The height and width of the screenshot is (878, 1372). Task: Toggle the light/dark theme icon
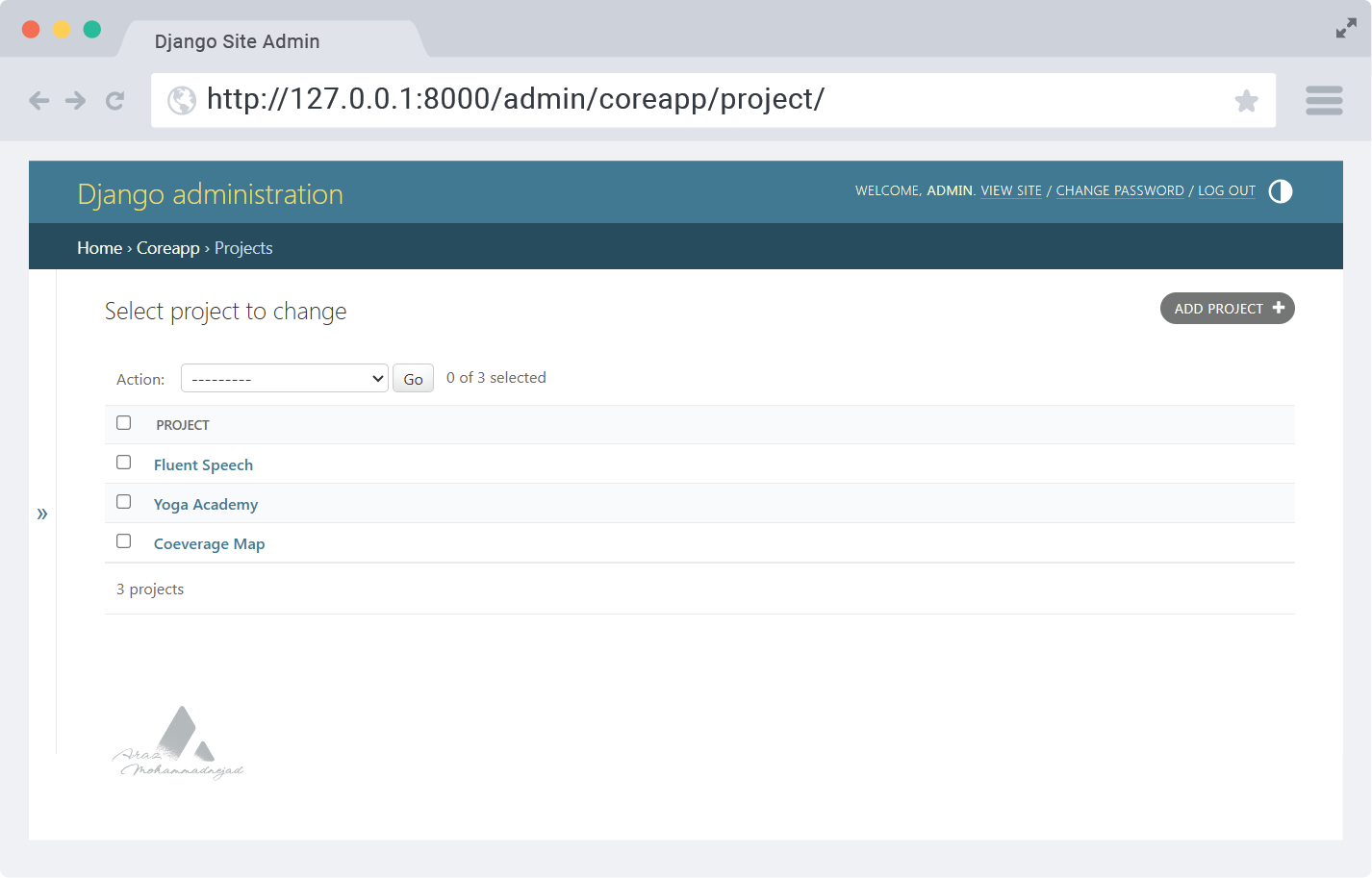coord(1280,191)
